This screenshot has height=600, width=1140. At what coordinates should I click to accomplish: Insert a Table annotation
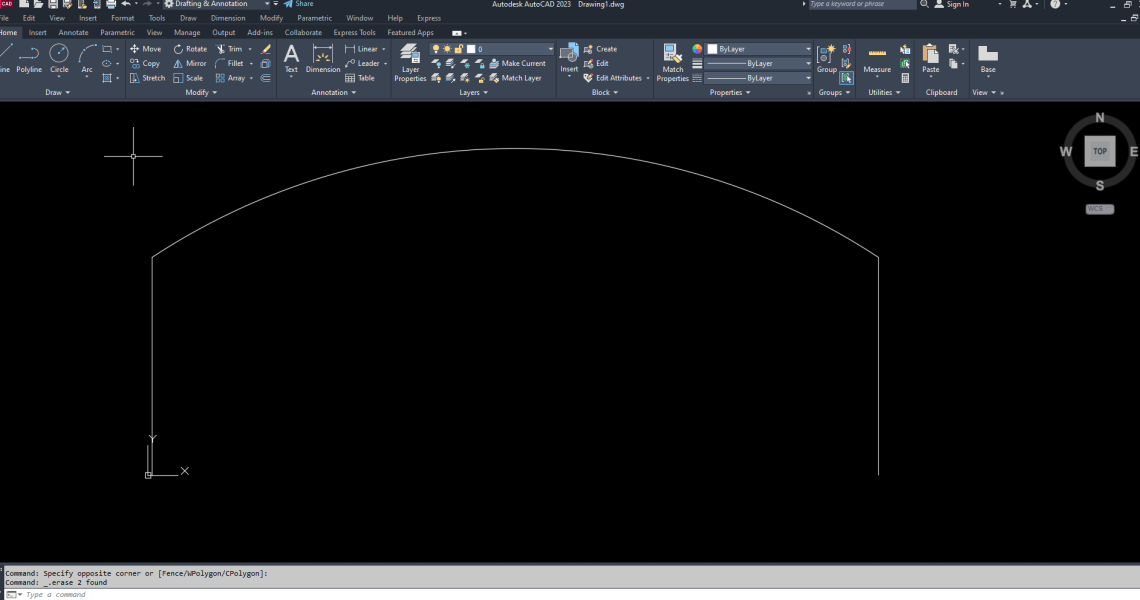coord(360,78)
